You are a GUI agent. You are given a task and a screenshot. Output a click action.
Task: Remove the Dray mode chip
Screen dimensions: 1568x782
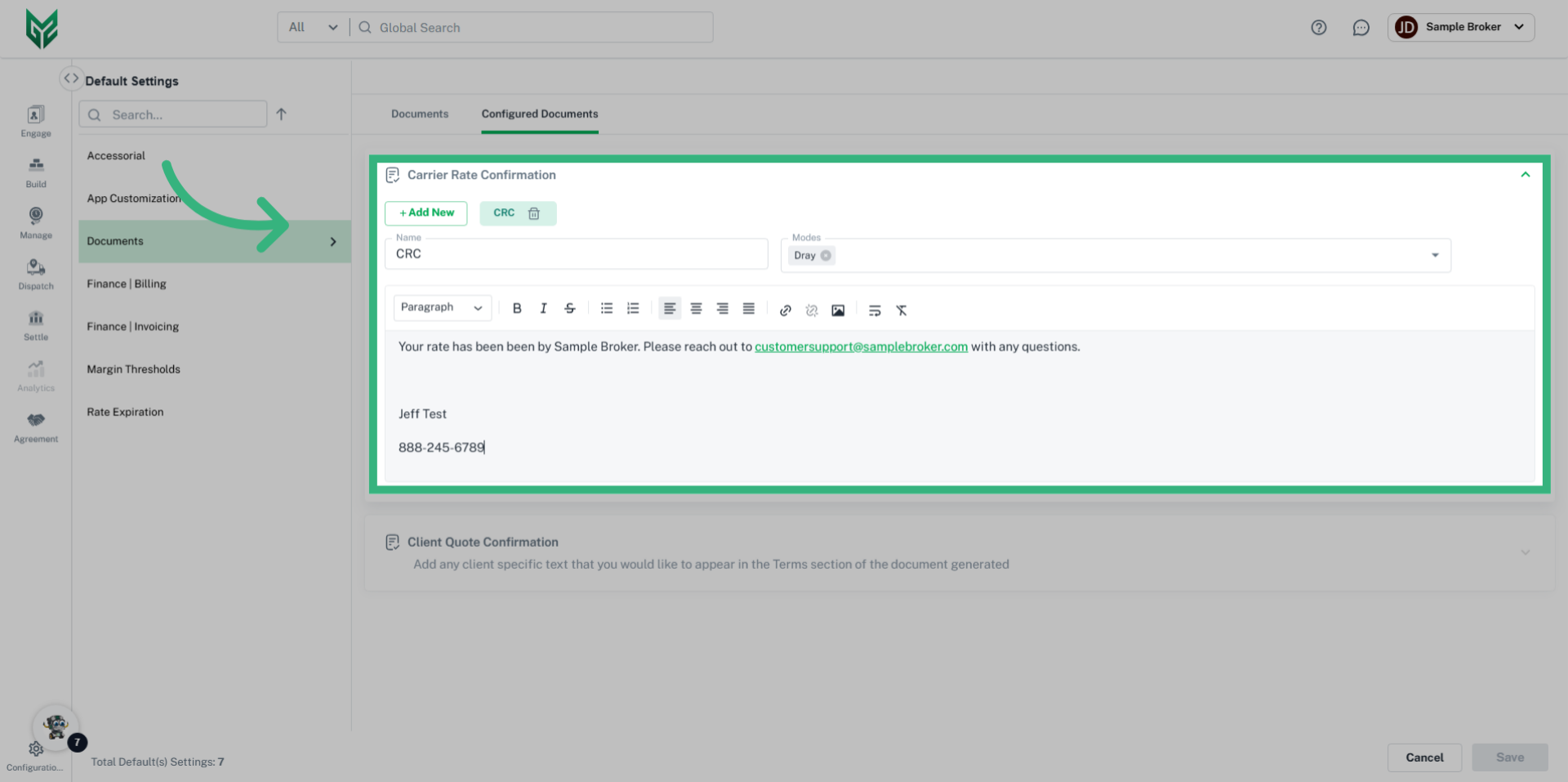826,255
